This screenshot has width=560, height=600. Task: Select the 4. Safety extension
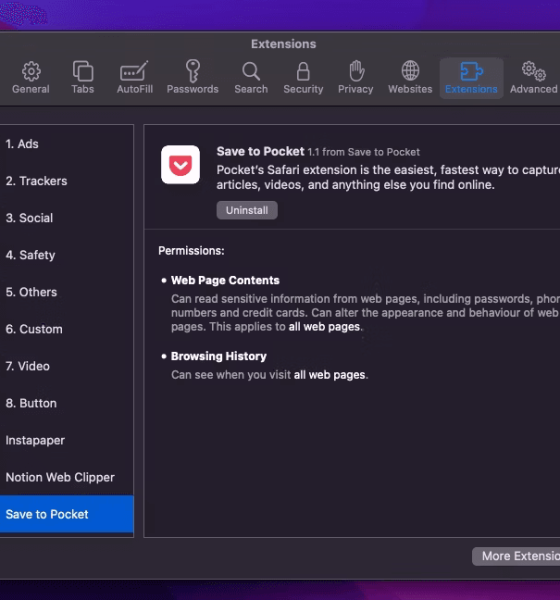pyautogui.click(x=67, y=255)
